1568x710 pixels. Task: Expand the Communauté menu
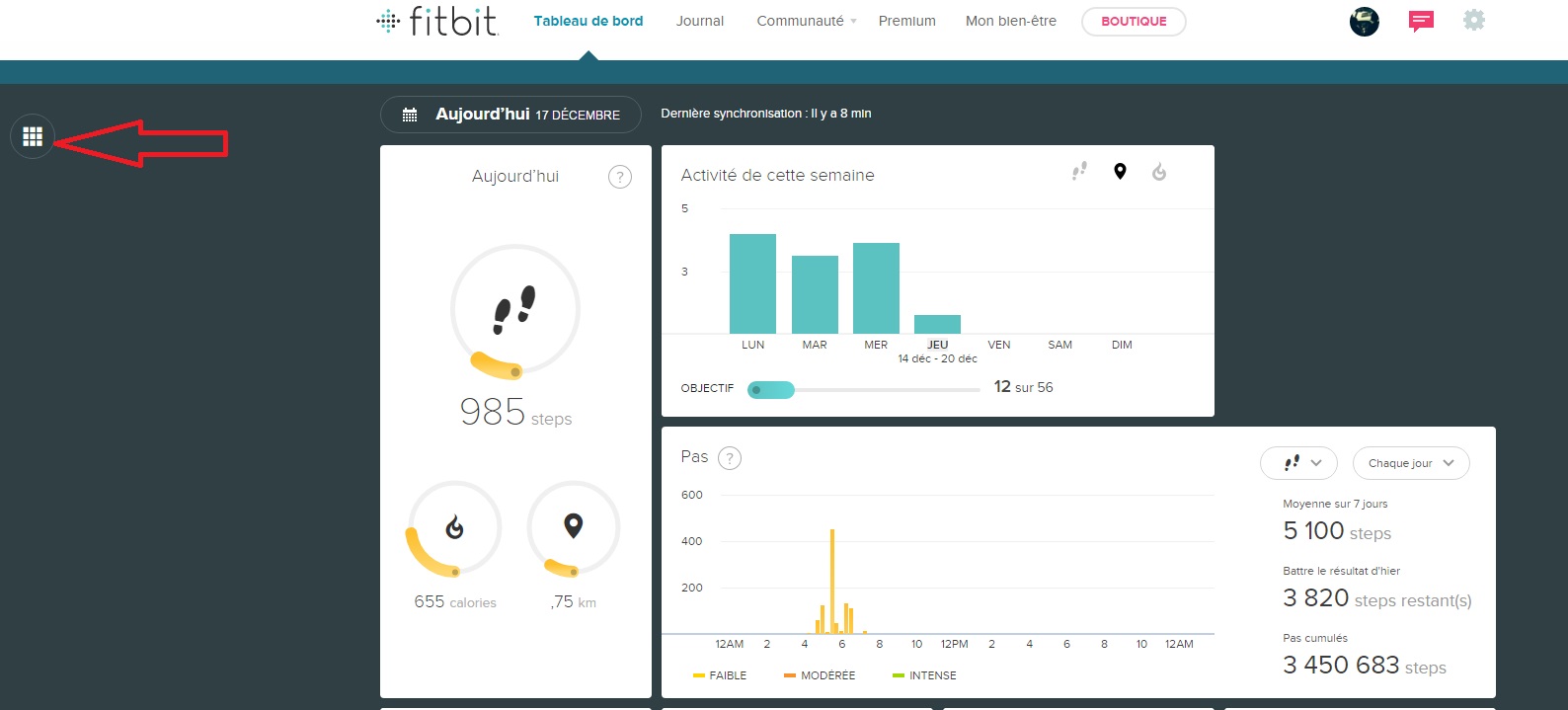point(807,21)
